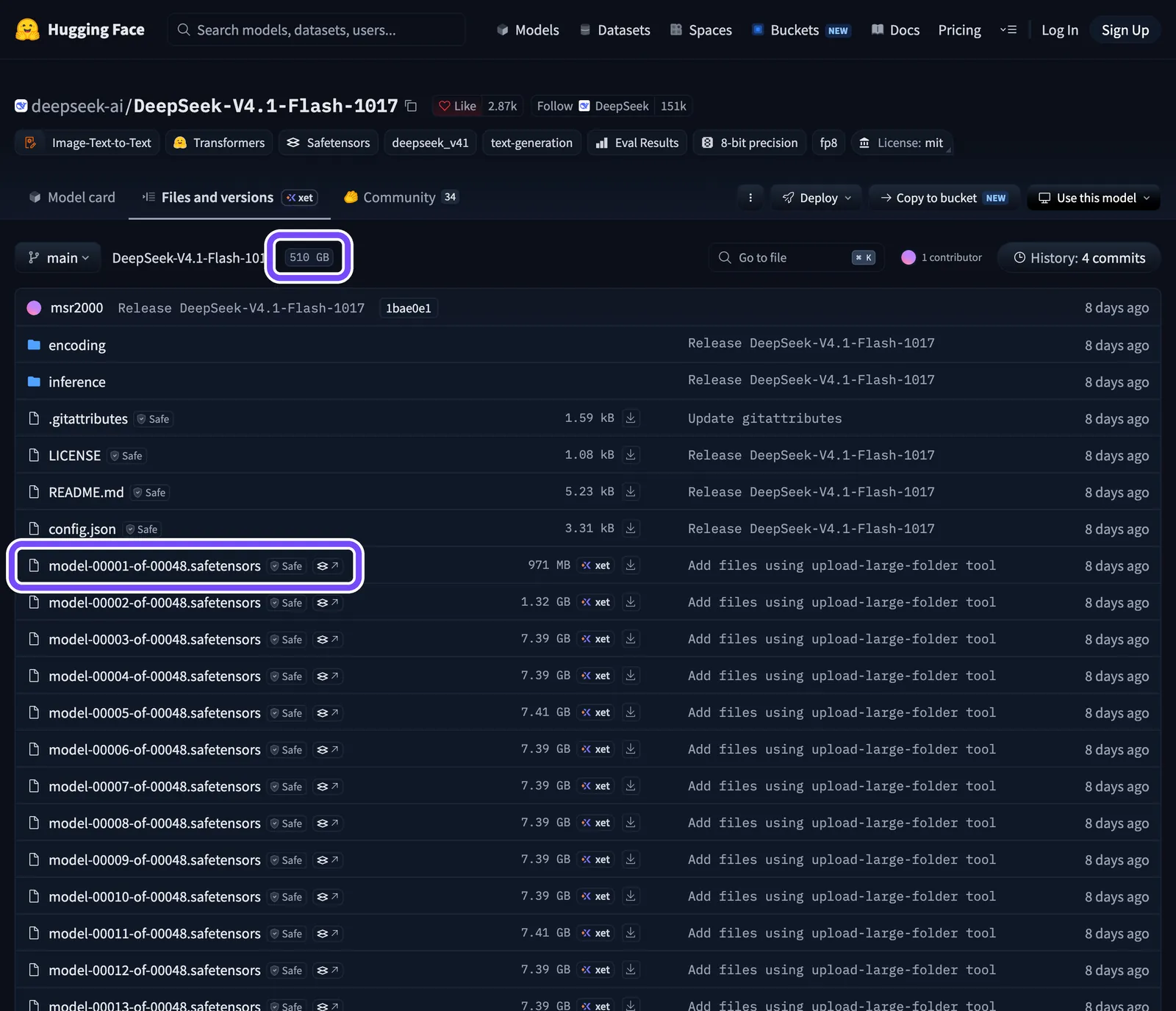Download the README.md file

tap(631, 491)
